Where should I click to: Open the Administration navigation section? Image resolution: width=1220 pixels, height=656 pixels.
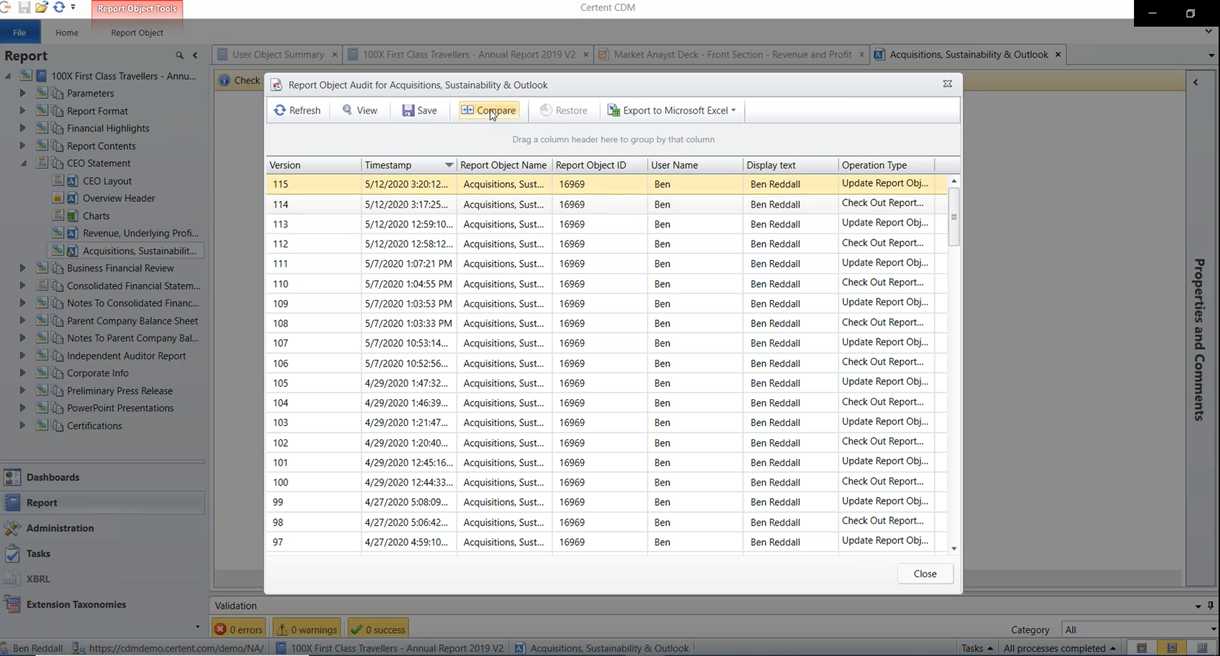(x=102, y=528)
